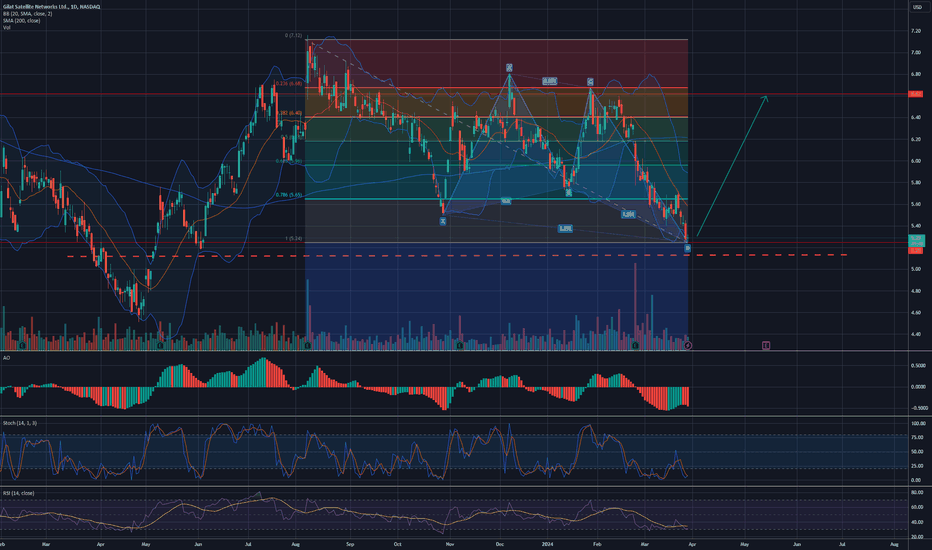Click the earnings marker below late February 2024
Screen dimensions: 932x550
(635, 345)
